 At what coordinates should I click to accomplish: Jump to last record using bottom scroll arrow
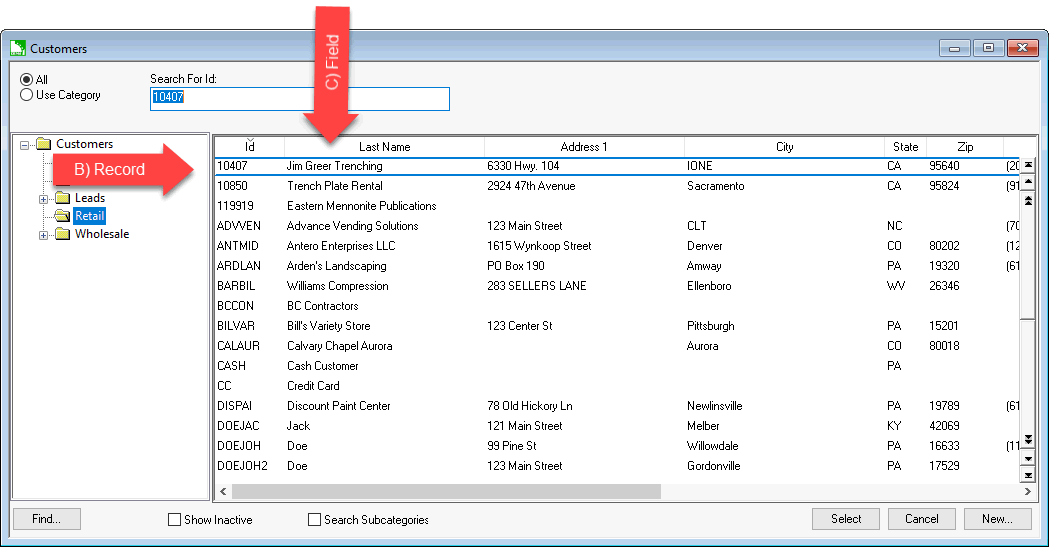tap(1027, 476)
